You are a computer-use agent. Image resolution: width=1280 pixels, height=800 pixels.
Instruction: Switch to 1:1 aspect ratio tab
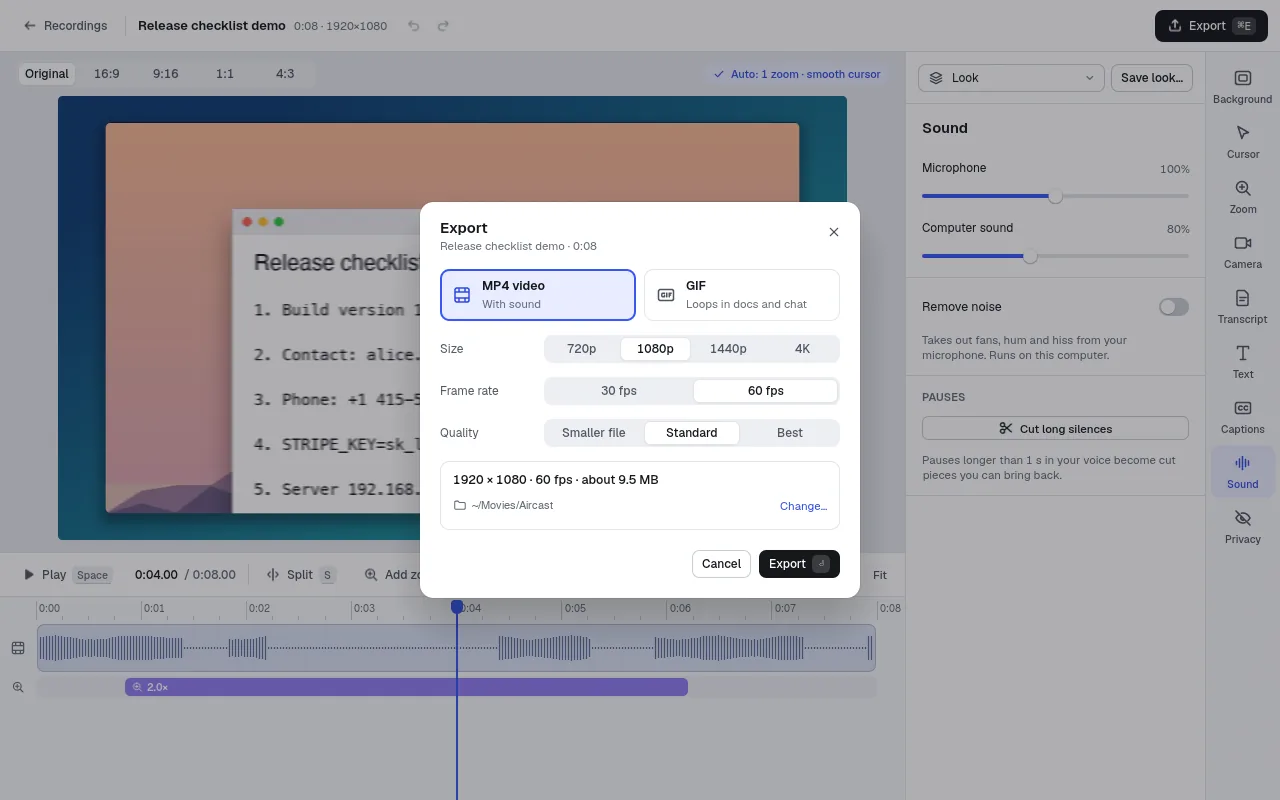(x=225, y=74)
